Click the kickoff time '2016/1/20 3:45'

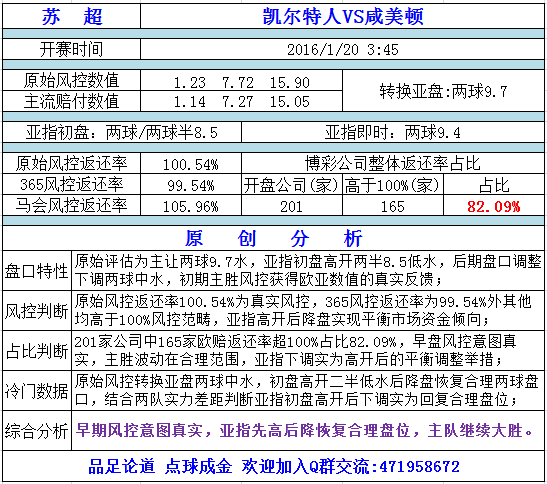click(x=343, y=50)
